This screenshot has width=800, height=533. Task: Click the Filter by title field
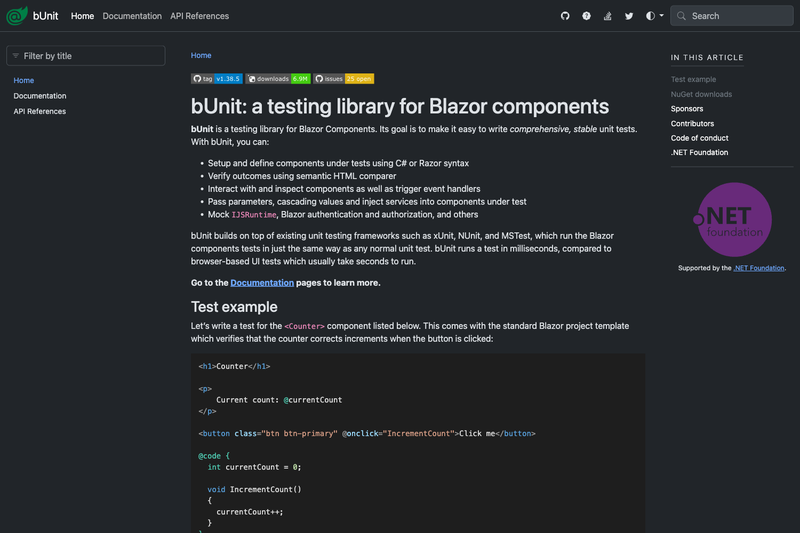tap(86, 56)
